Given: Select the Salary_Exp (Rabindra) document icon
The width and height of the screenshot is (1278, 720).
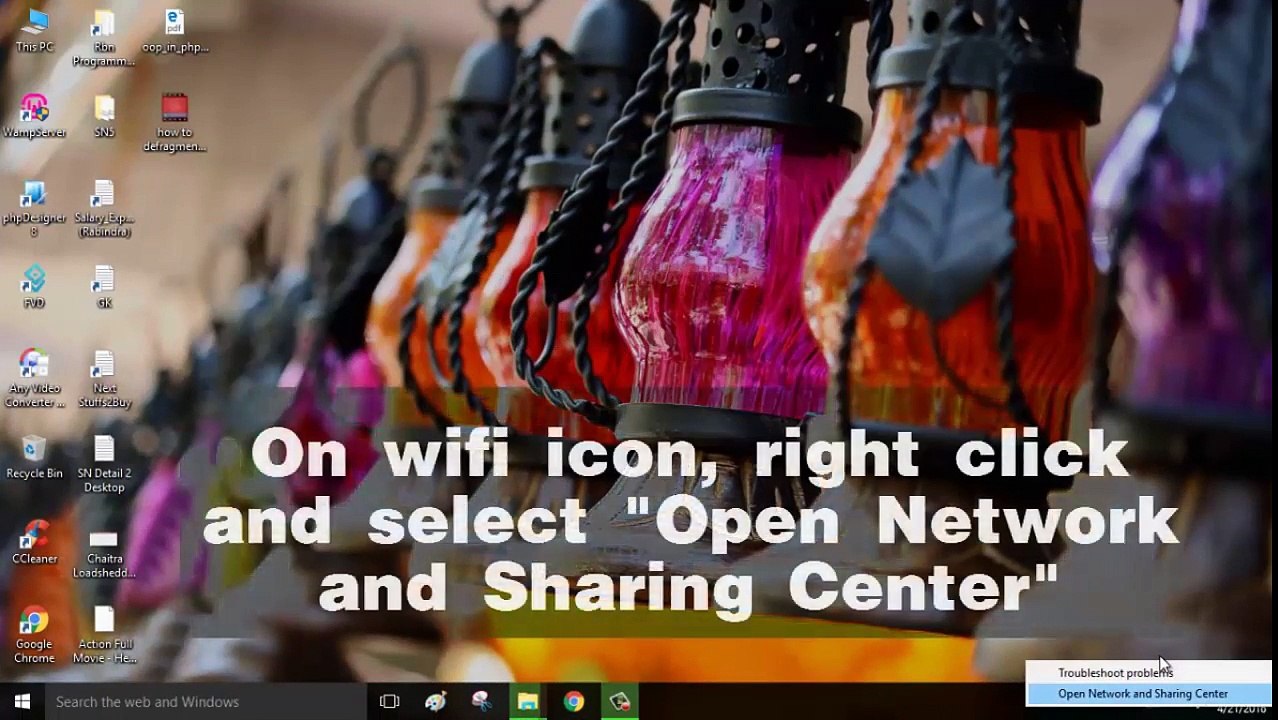Looking at the screenshot, I should 104,209.
